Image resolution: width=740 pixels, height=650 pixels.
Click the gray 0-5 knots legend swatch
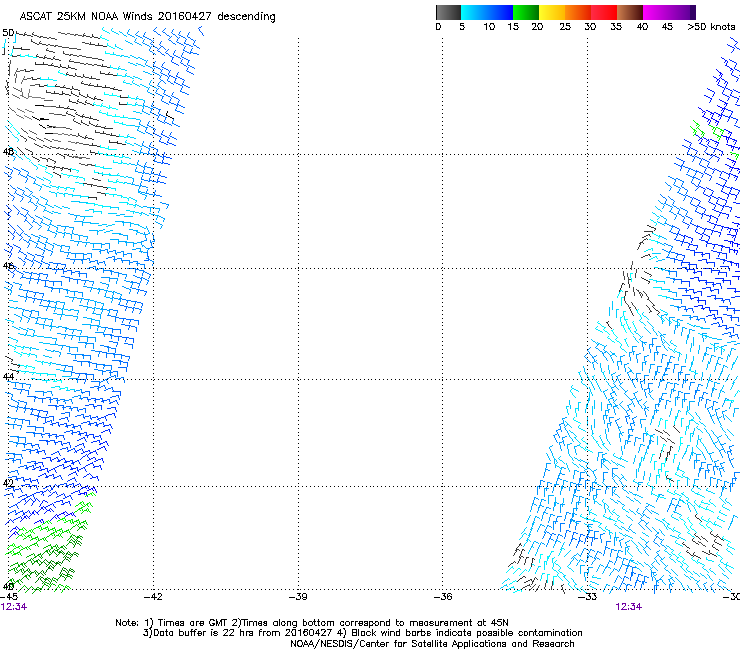coord(448,12)
